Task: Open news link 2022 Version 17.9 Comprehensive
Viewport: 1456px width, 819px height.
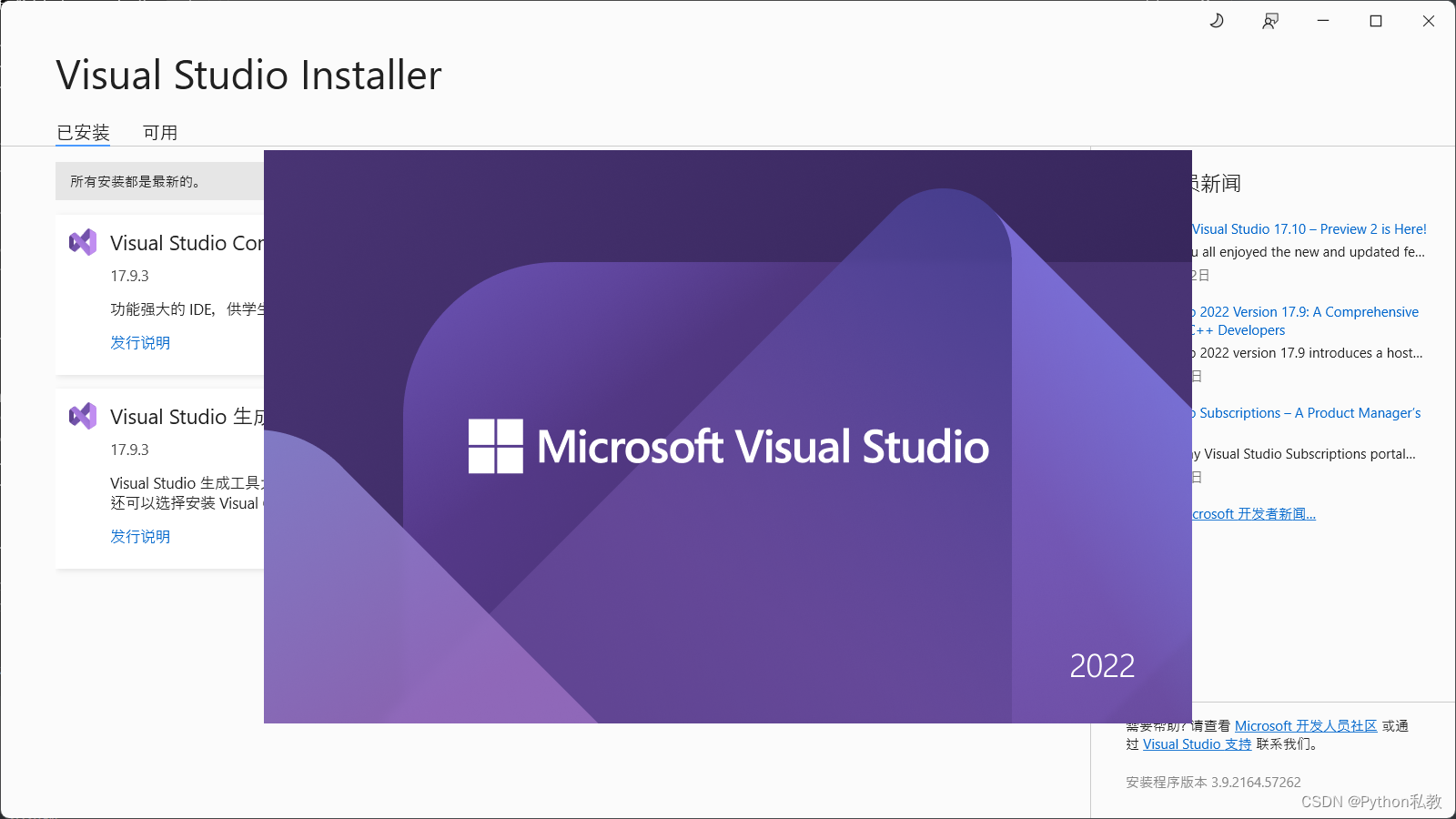Action: point(1305,321)
